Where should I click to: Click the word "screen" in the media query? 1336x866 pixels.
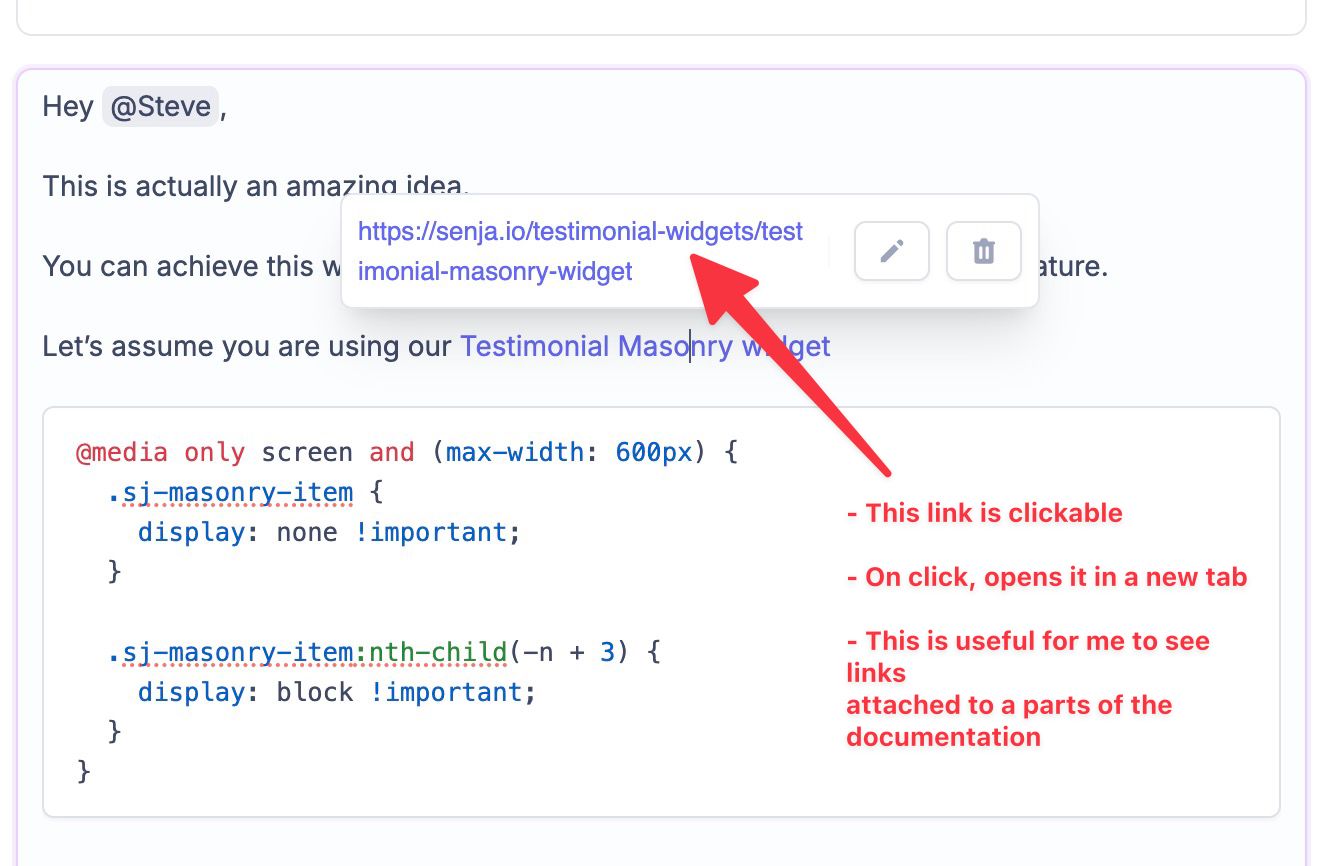click(307, 452)
